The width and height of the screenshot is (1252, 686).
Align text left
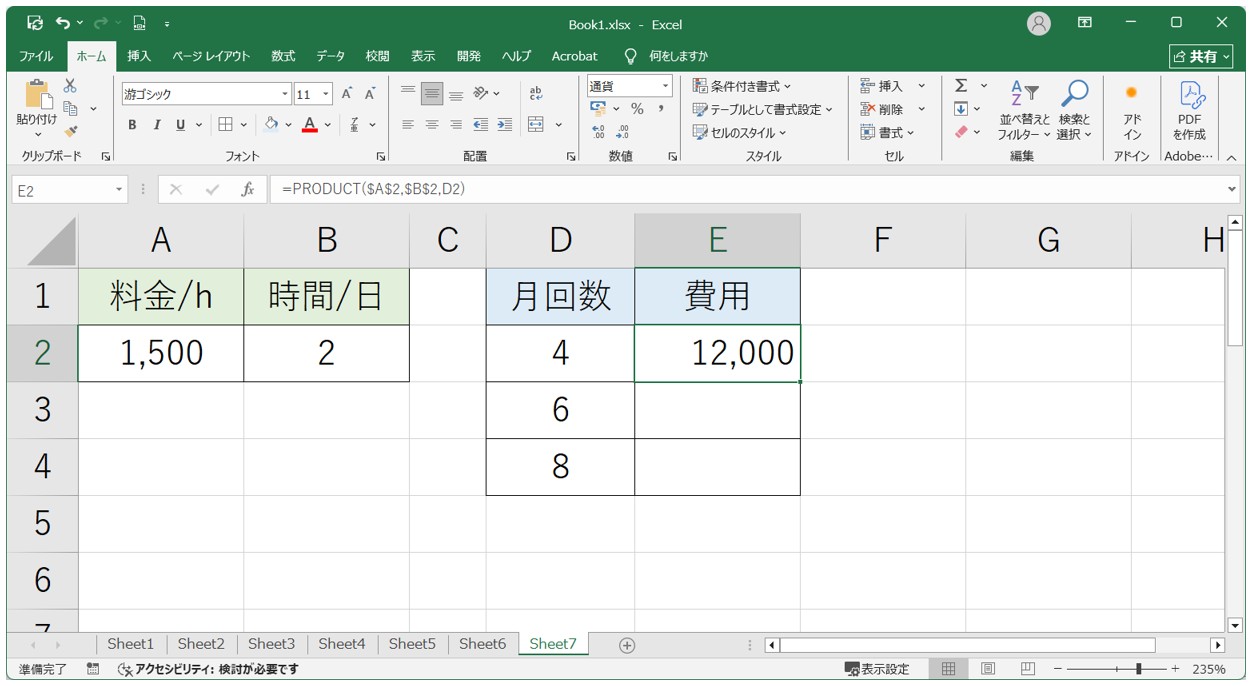[408, 125]
